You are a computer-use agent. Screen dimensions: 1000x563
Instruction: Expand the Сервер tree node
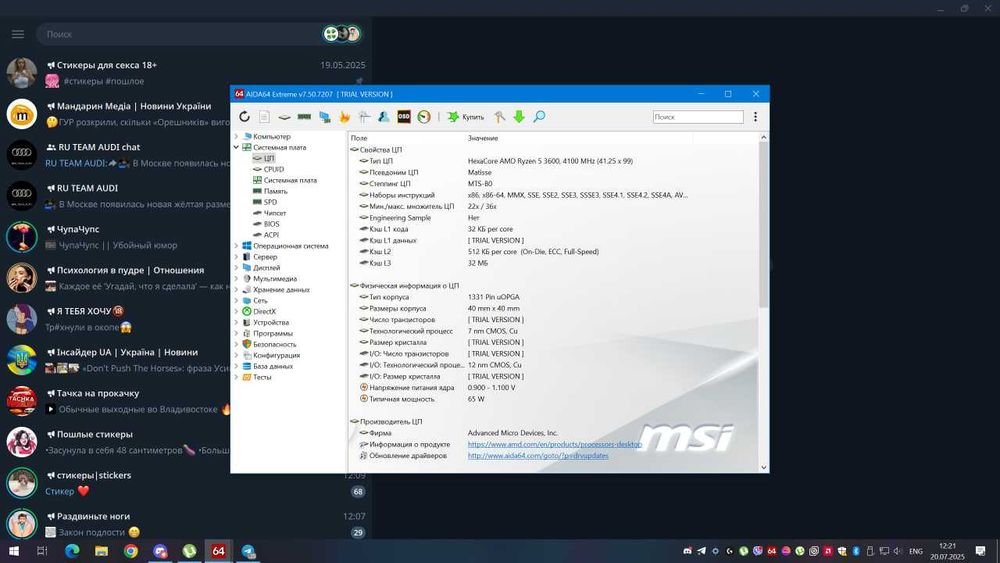236,256
